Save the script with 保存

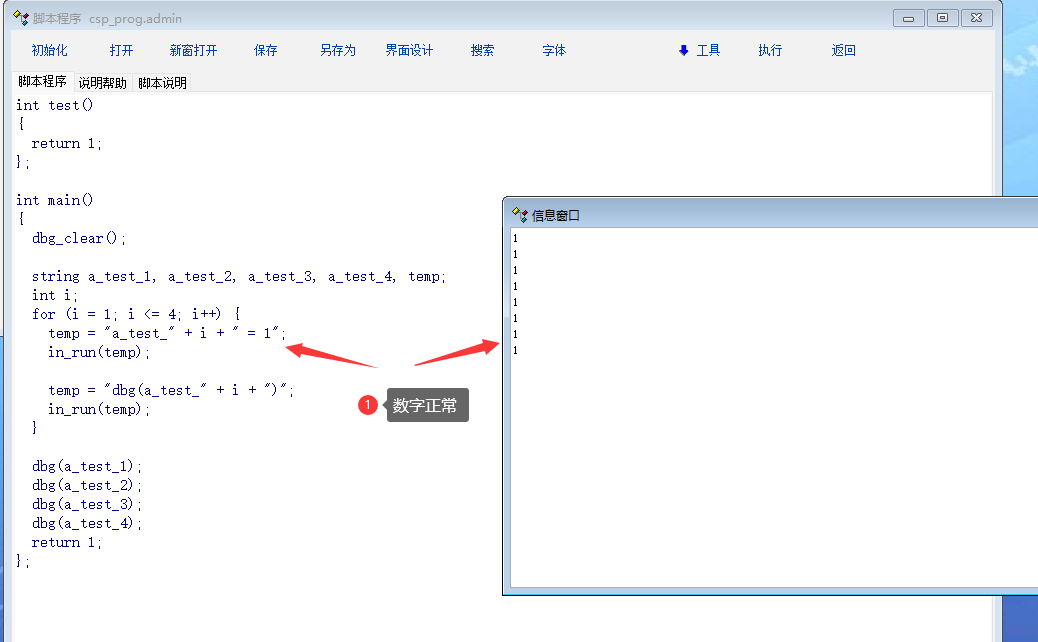click(x=266, y=50)
